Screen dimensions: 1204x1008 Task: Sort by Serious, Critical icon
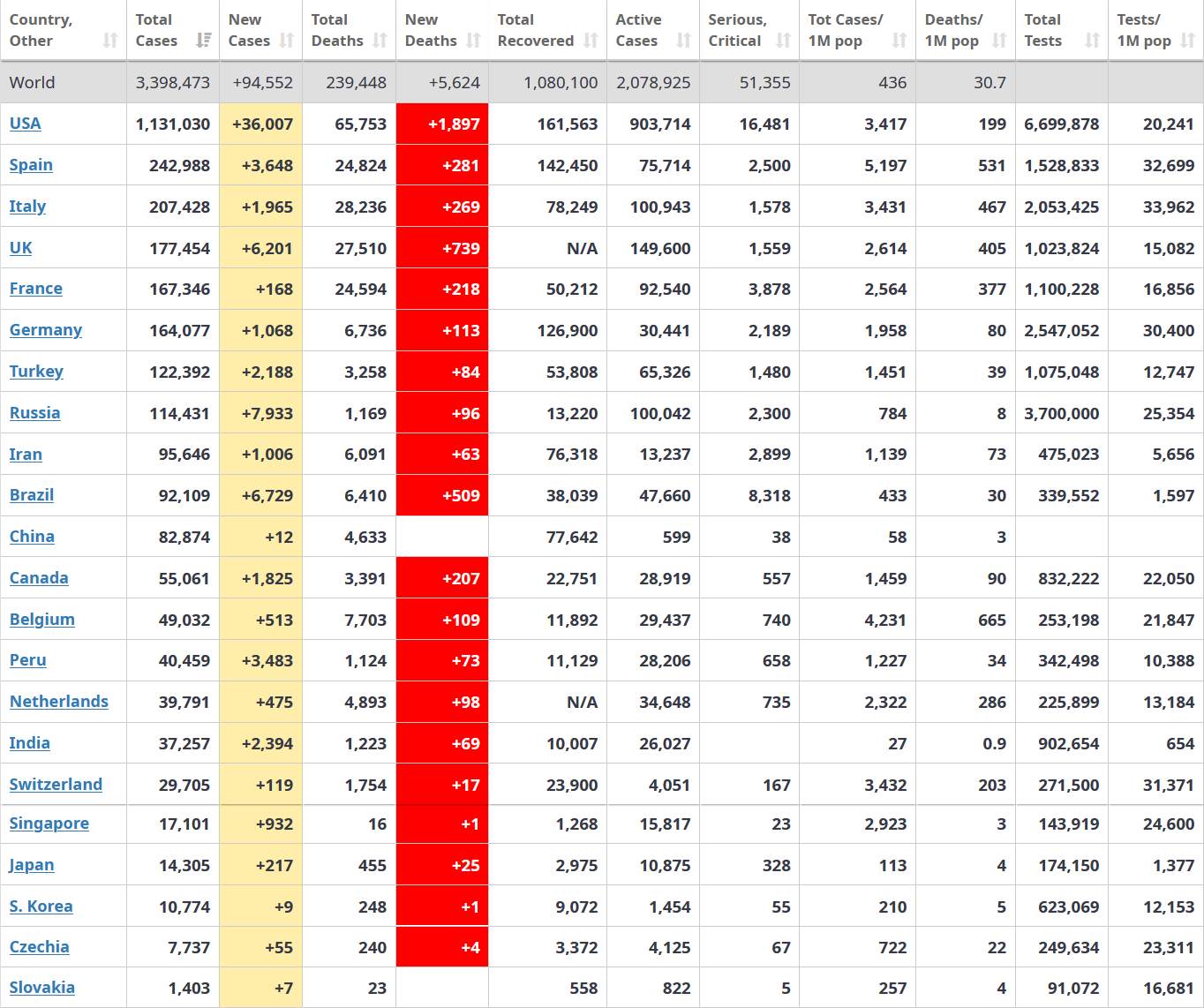pos(783,41)
